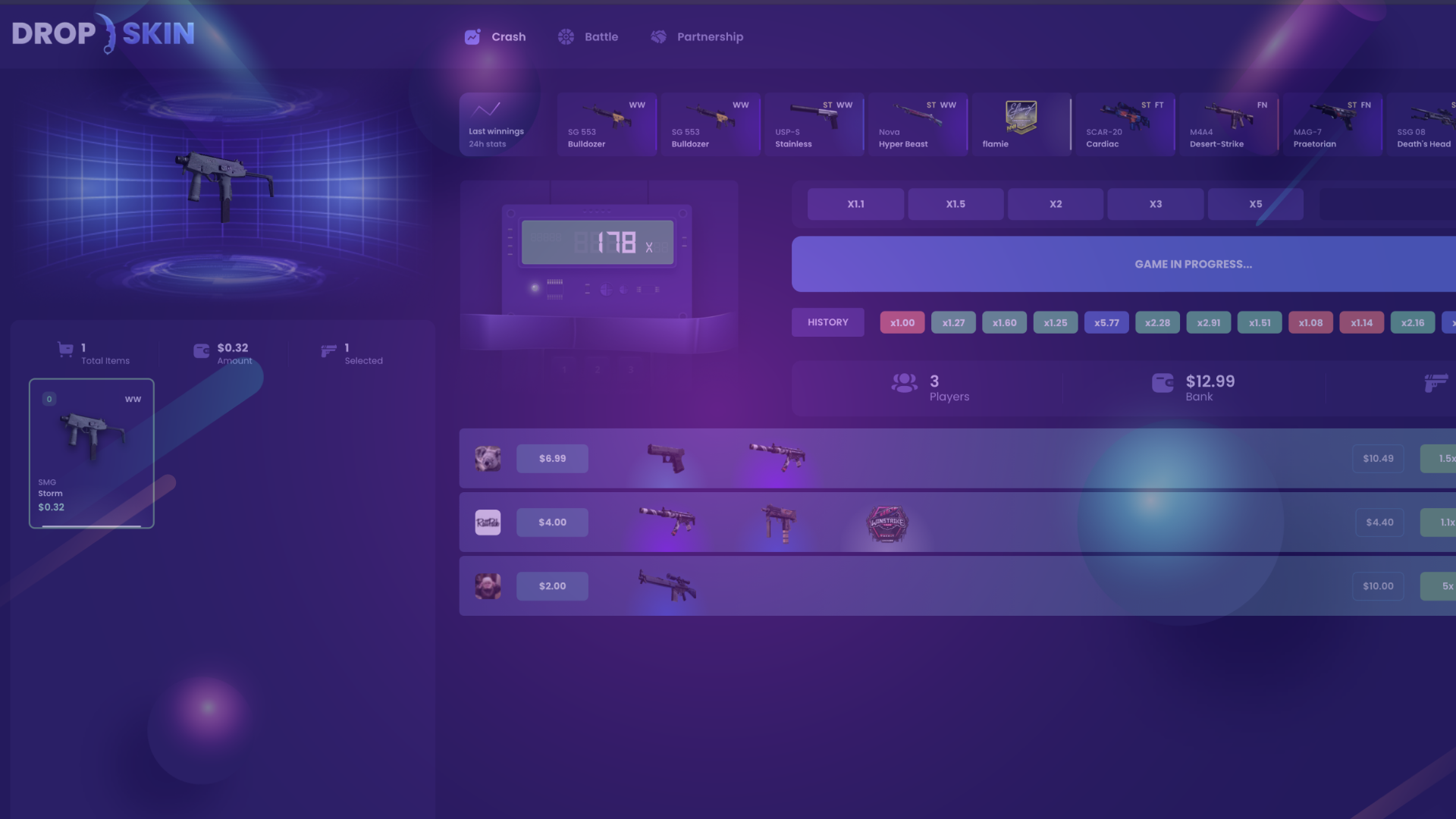
Task: Open Partnership in the top navigation
Action: click(698, 36)
